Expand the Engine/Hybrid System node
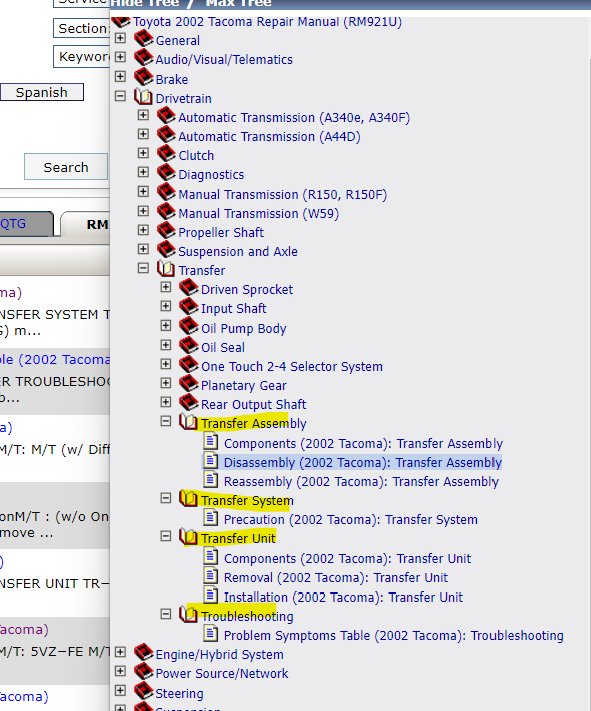This screenshot has width=591, height=711. (120, 652)
